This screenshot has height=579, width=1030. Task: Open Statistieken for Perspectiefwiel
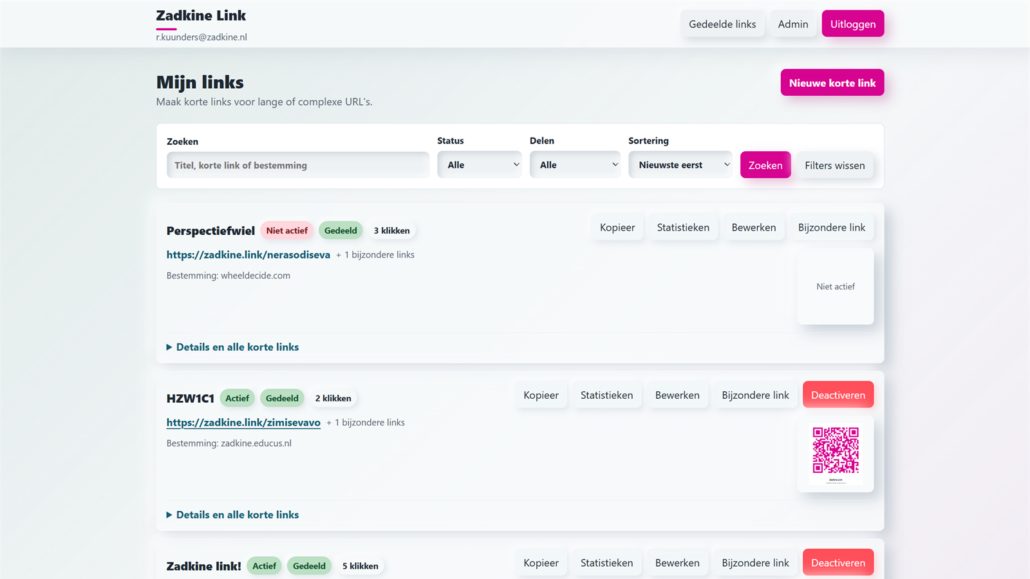(683, 227)
